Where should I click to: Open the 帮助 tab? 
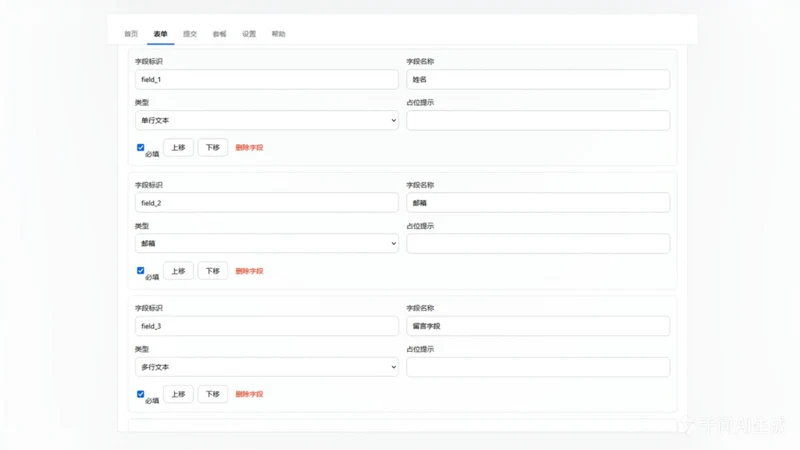(x=279, y=34)
